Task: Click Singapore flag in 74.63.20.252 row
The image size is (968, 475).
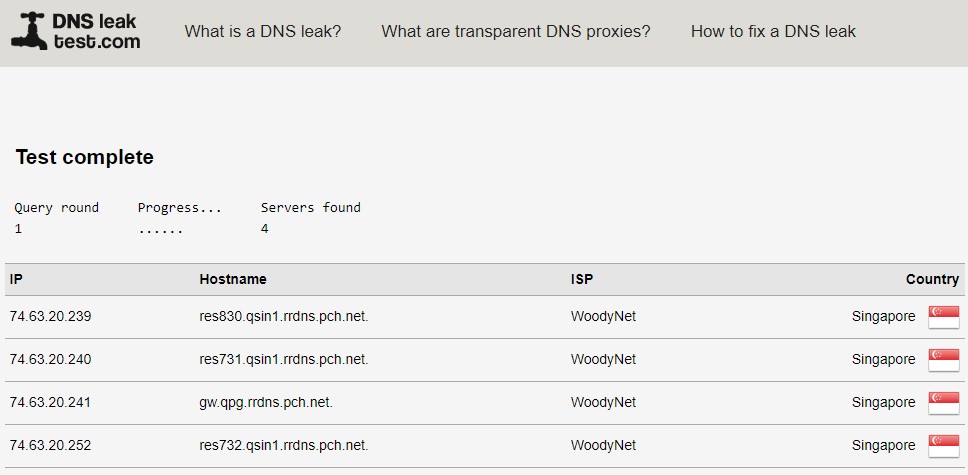Action: pyautogui.click(x=943, y=446)
